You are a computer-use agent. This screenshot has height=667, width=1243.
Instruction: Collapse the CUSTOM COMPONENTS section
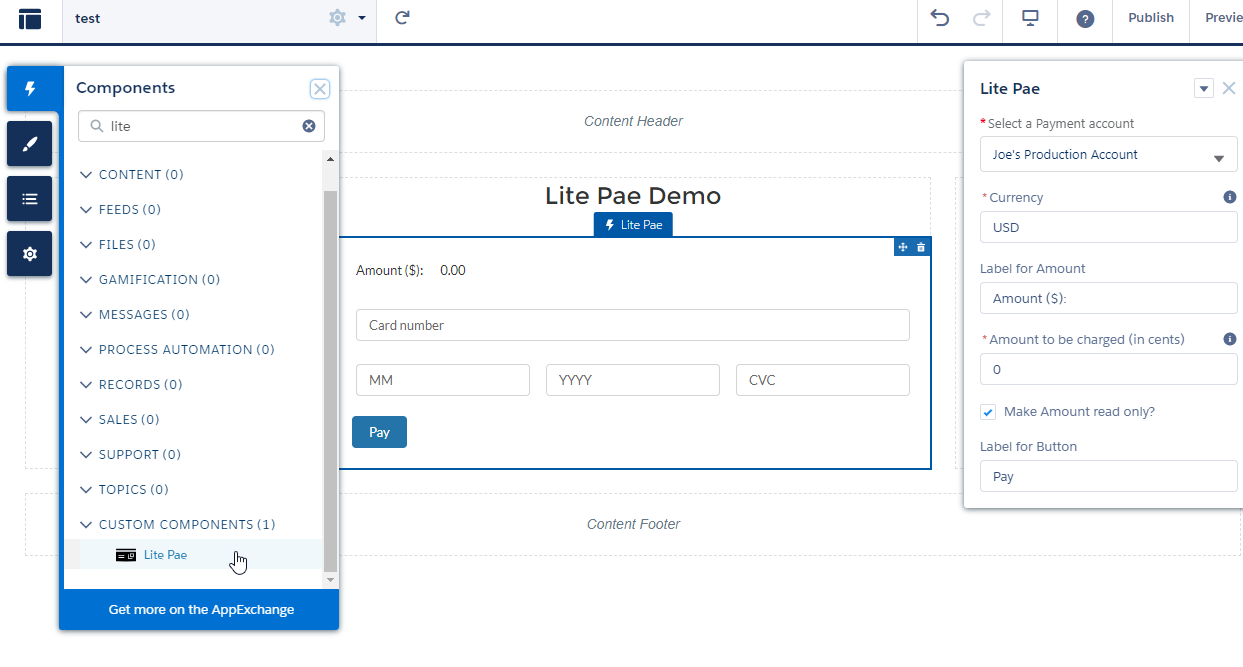point(86,524)
